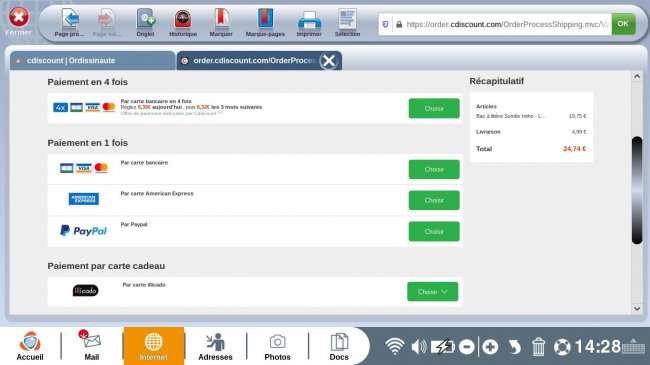Print the page with the Imprimer icon
650x365 pixels.
click(309, 23)
